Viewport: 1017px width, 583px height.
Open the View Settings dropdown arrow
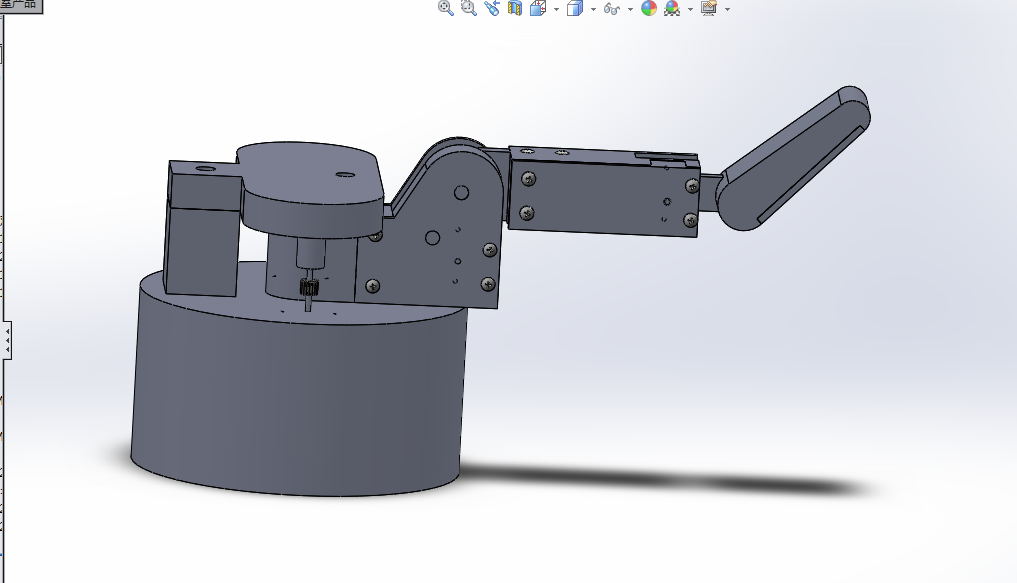tap(727, 9)
